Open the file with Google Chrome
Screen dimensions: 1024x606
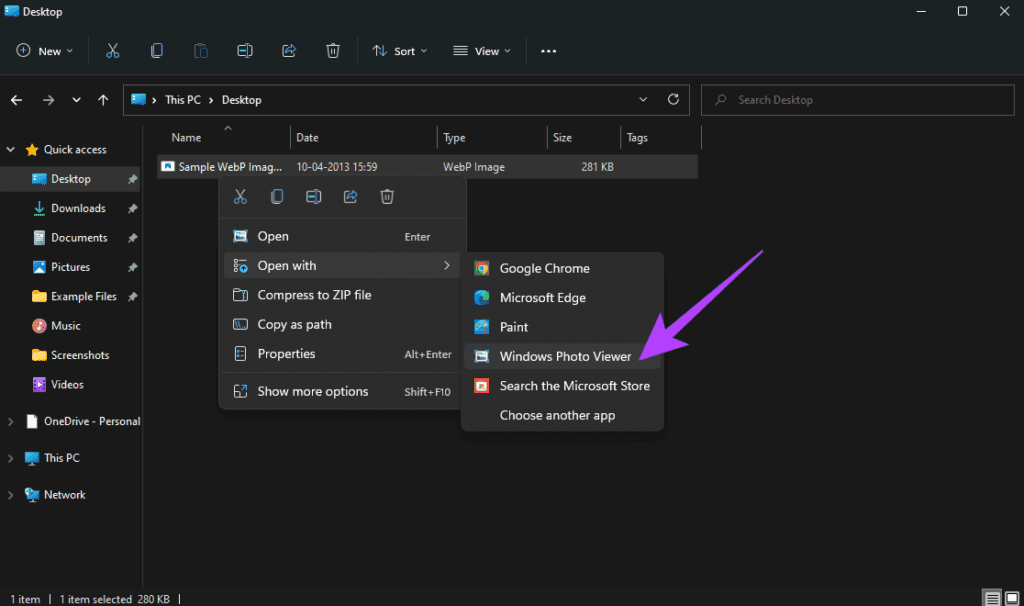point(562,268)
